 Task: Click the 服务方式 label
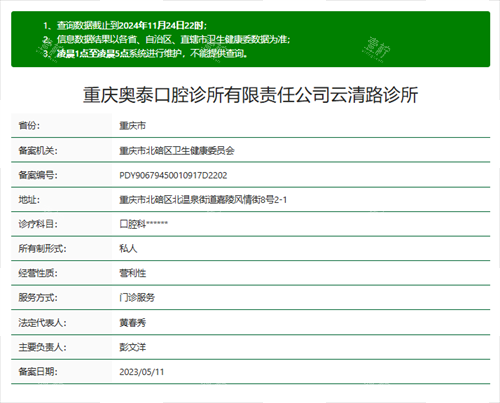[x=38, y=298]
